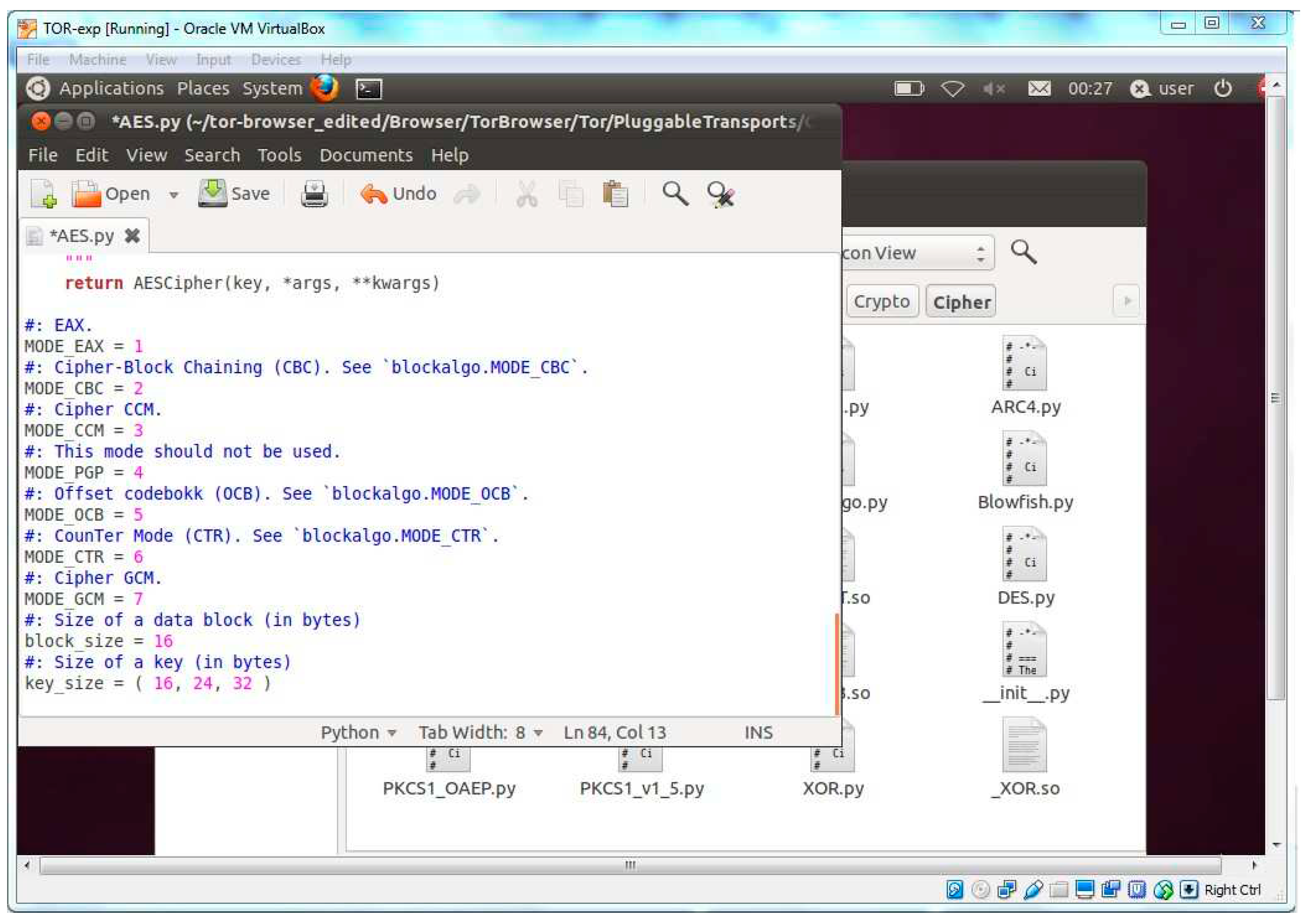Open the Documents menu in gedit
The width and height of the screenshot is (1305, 924).
[366, 155]
